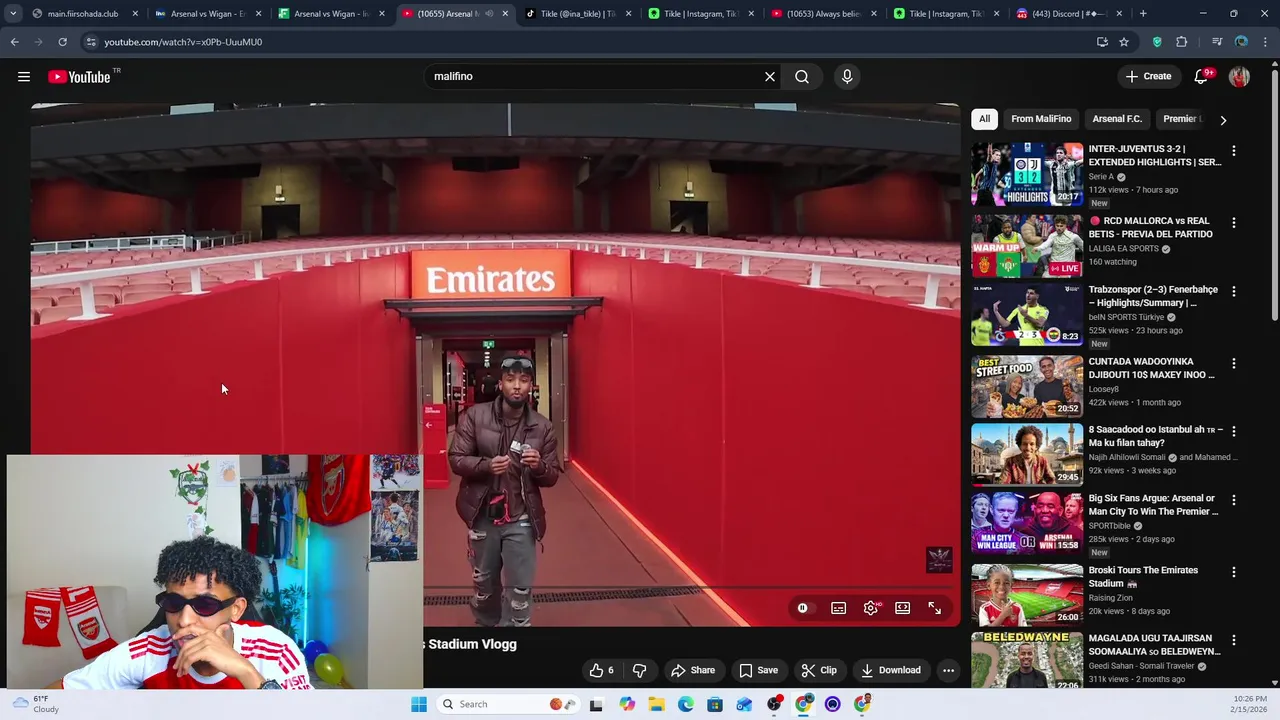The height and width of the screenshot is (720, 1280).
Task: Open Big Six Fans Argue thumbnail
Action: [x=1027, y=523]
